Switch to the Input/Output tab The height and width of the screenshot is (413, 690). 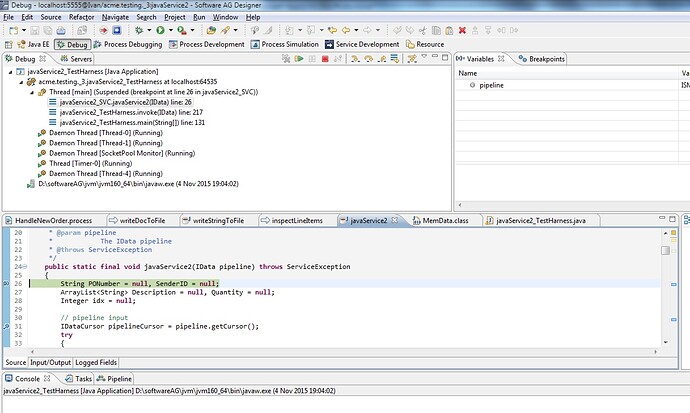(x=50, y=362)
